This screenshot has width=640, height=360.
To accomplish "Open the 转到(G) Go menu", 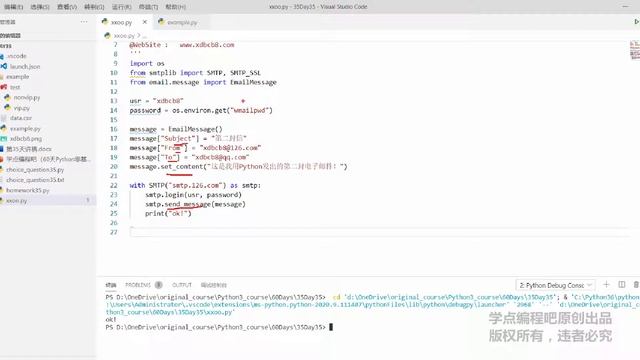I will (94, 7).
